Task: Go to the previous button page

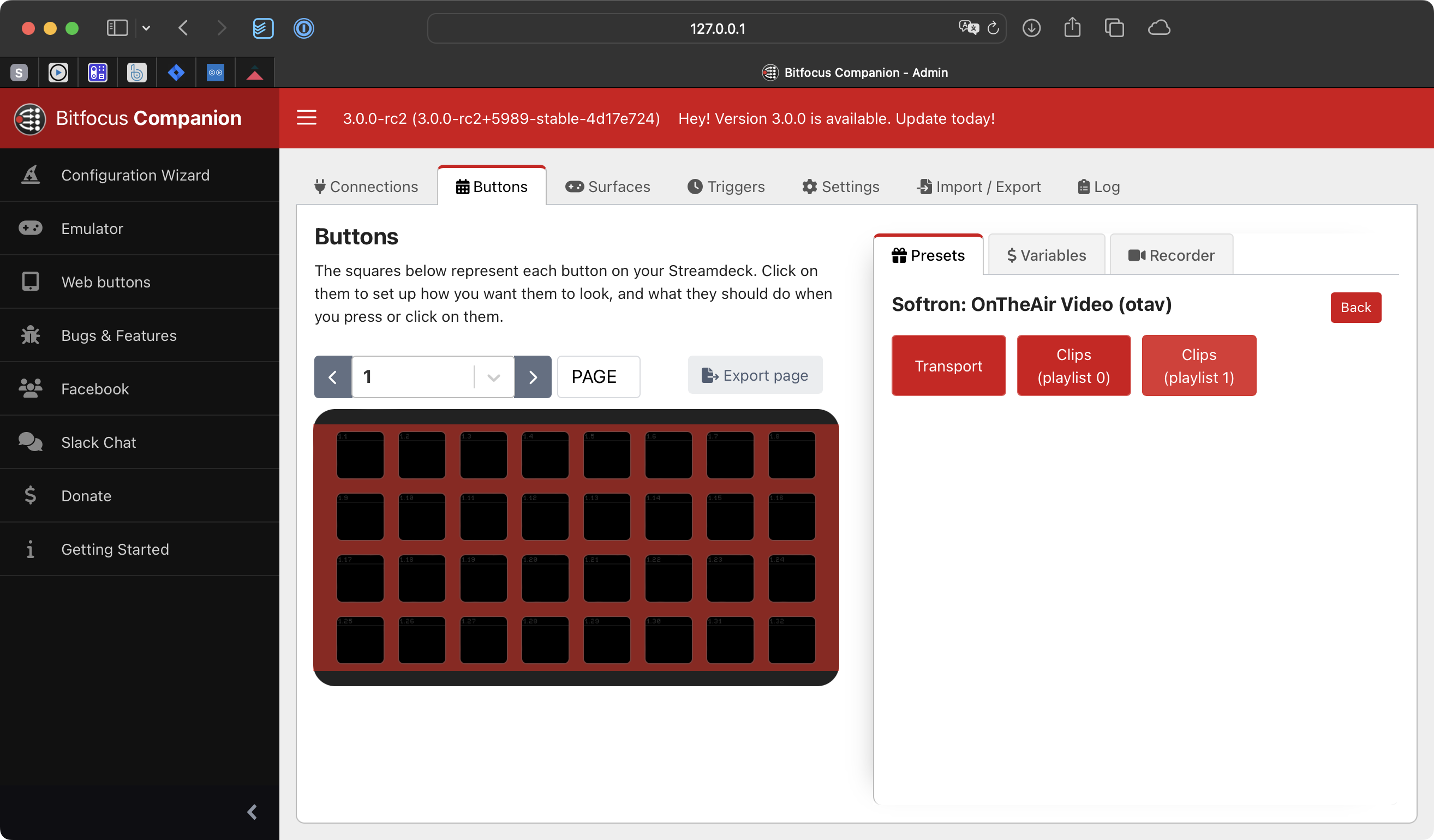Action: [333, 377]
